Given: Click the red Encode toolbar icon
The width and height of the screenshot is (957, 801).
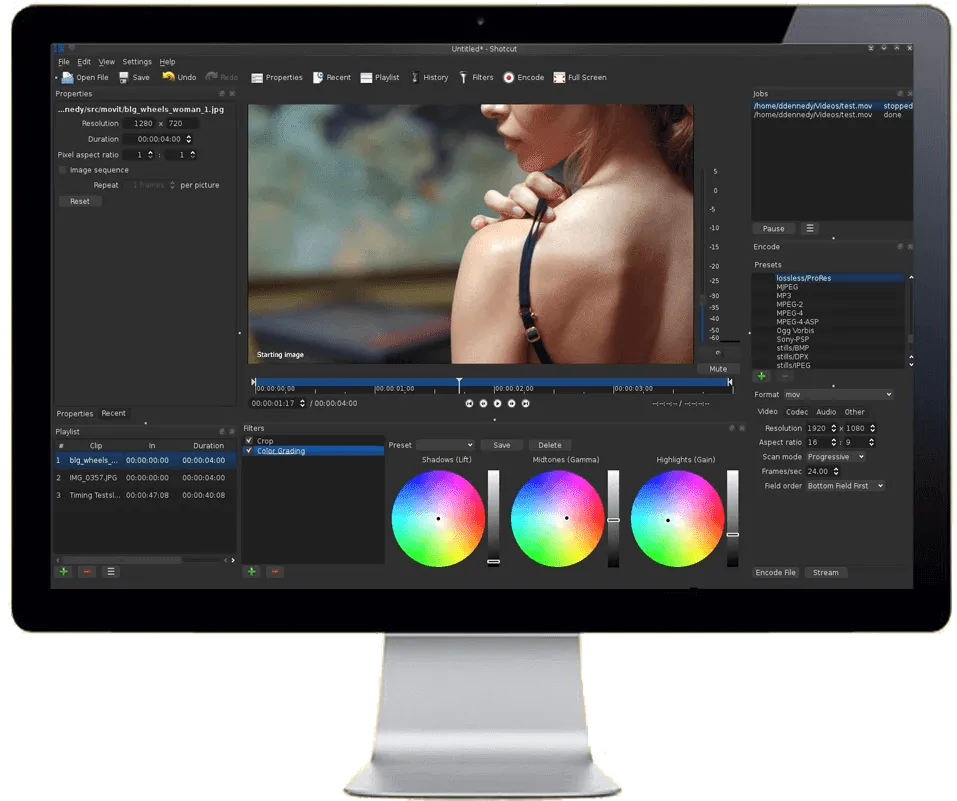Looking at the screenshot, I should click(508, 78).
